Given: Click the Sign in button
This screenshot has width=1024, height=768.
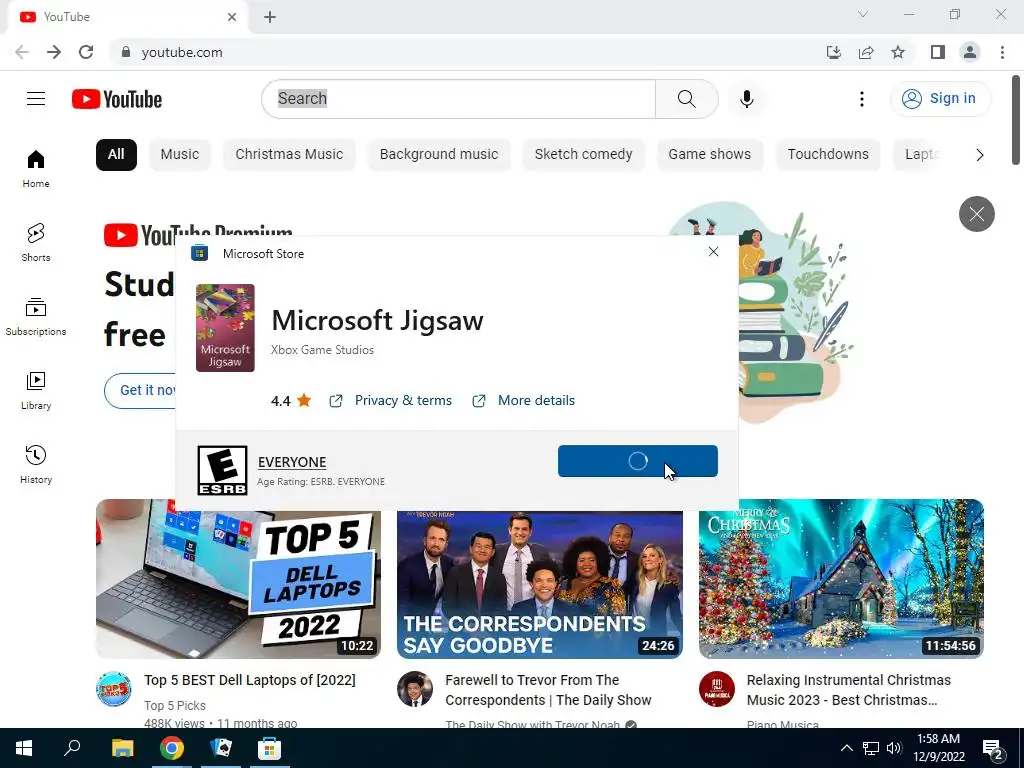Looking at the screenshot, I should [940, 99].
